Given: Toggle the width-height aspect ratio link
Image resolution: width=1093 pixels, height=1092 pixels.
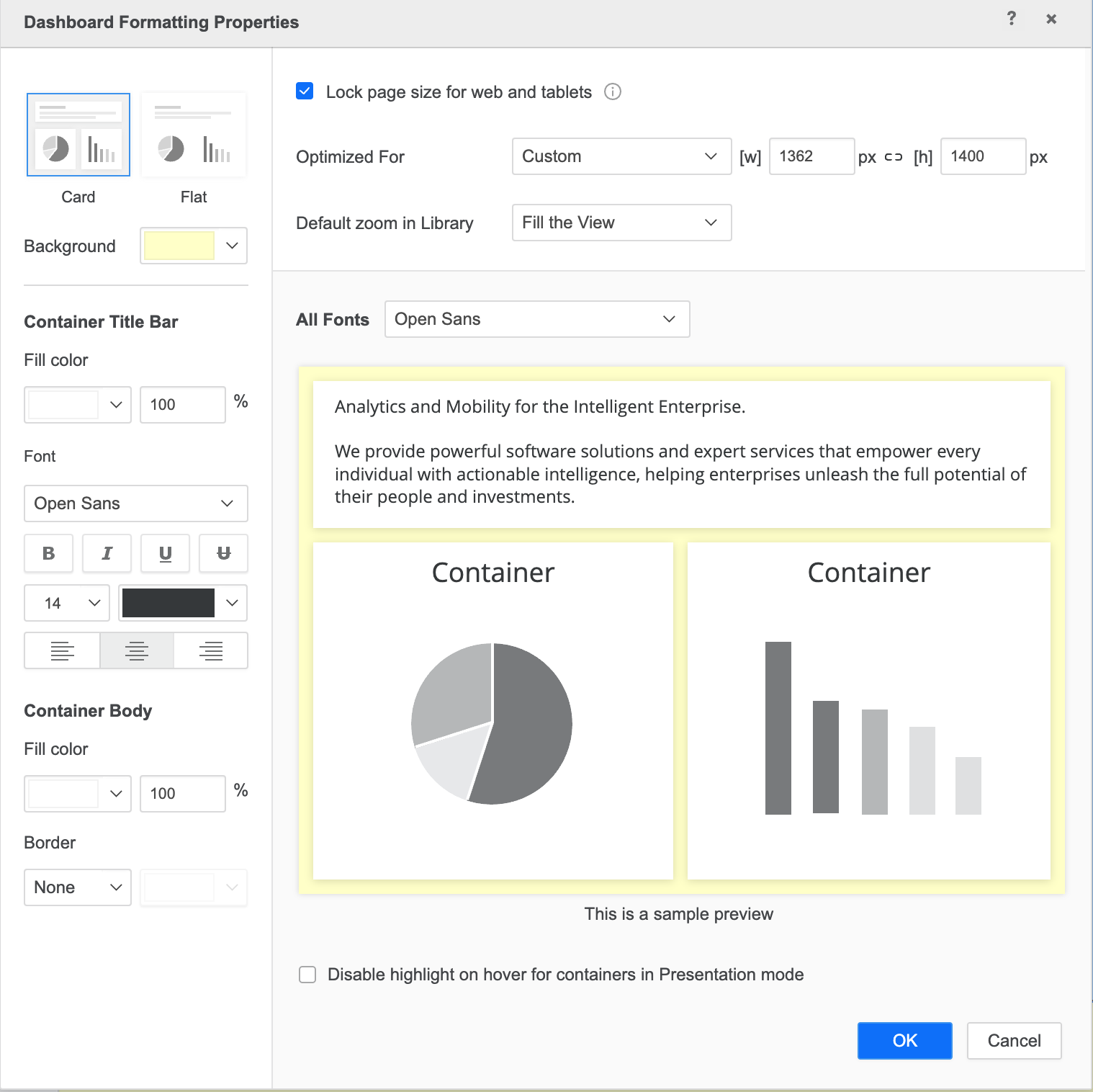Looking at the screenshot, I should [894, 157].
